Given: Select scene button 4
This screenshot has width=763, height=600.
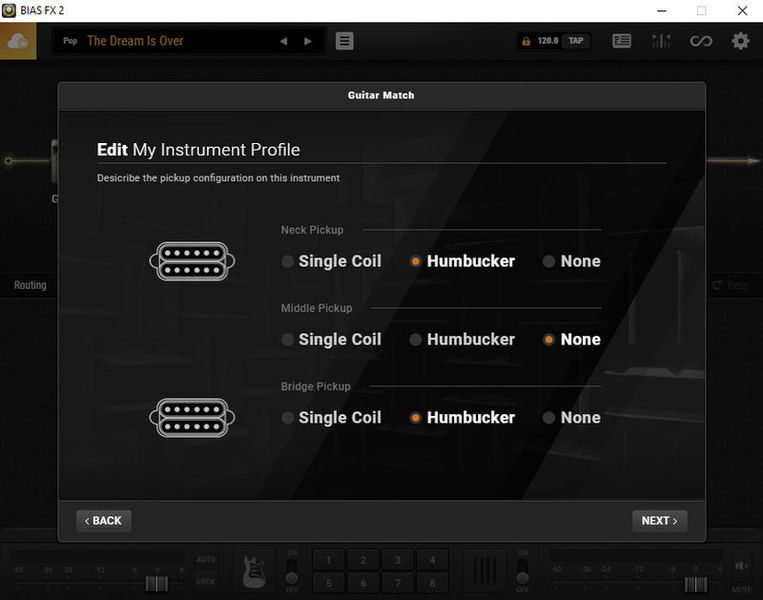Looking at the screenshot, I should point(432,561).
